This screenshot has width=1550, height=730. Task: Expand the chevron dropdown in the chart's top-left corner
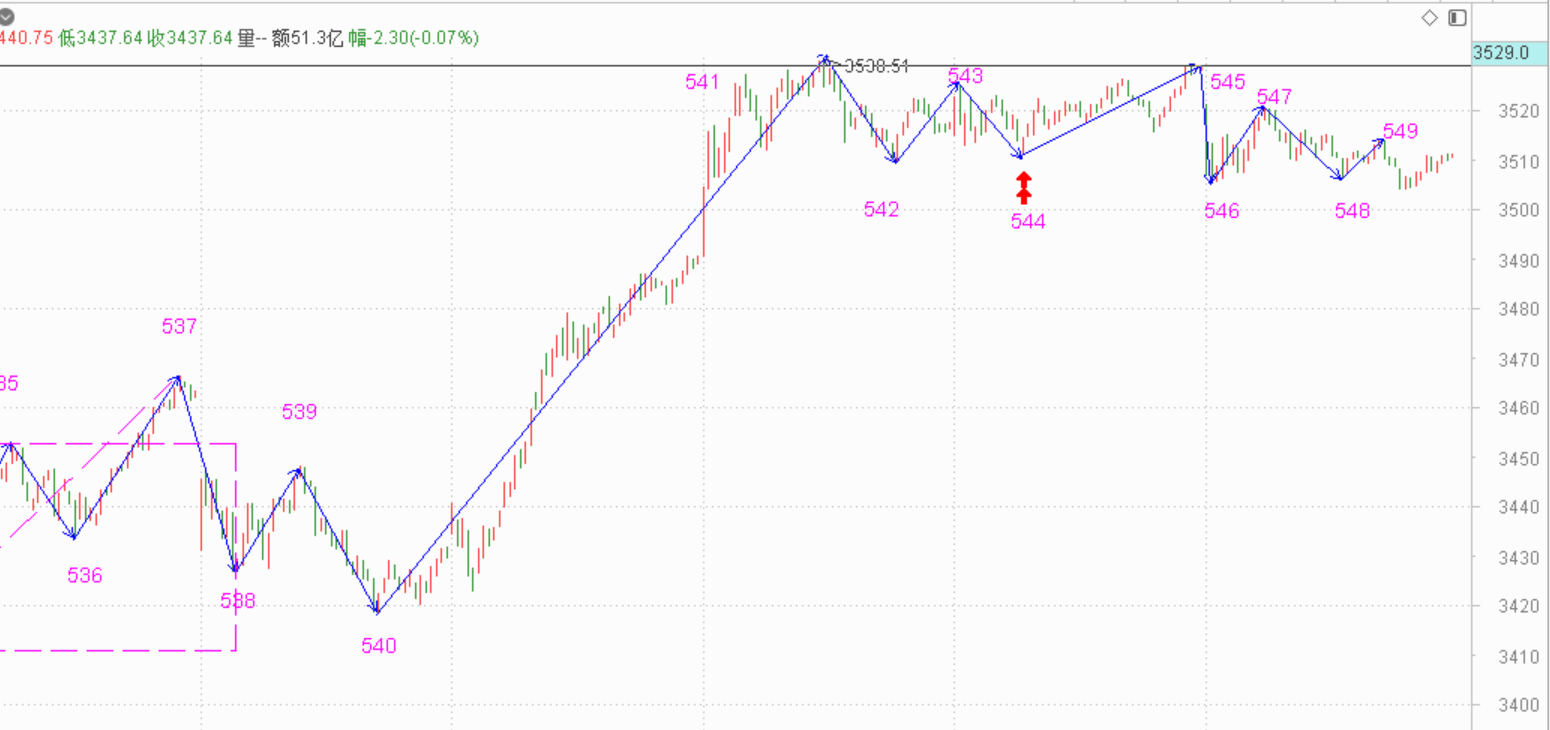(7, 16)
